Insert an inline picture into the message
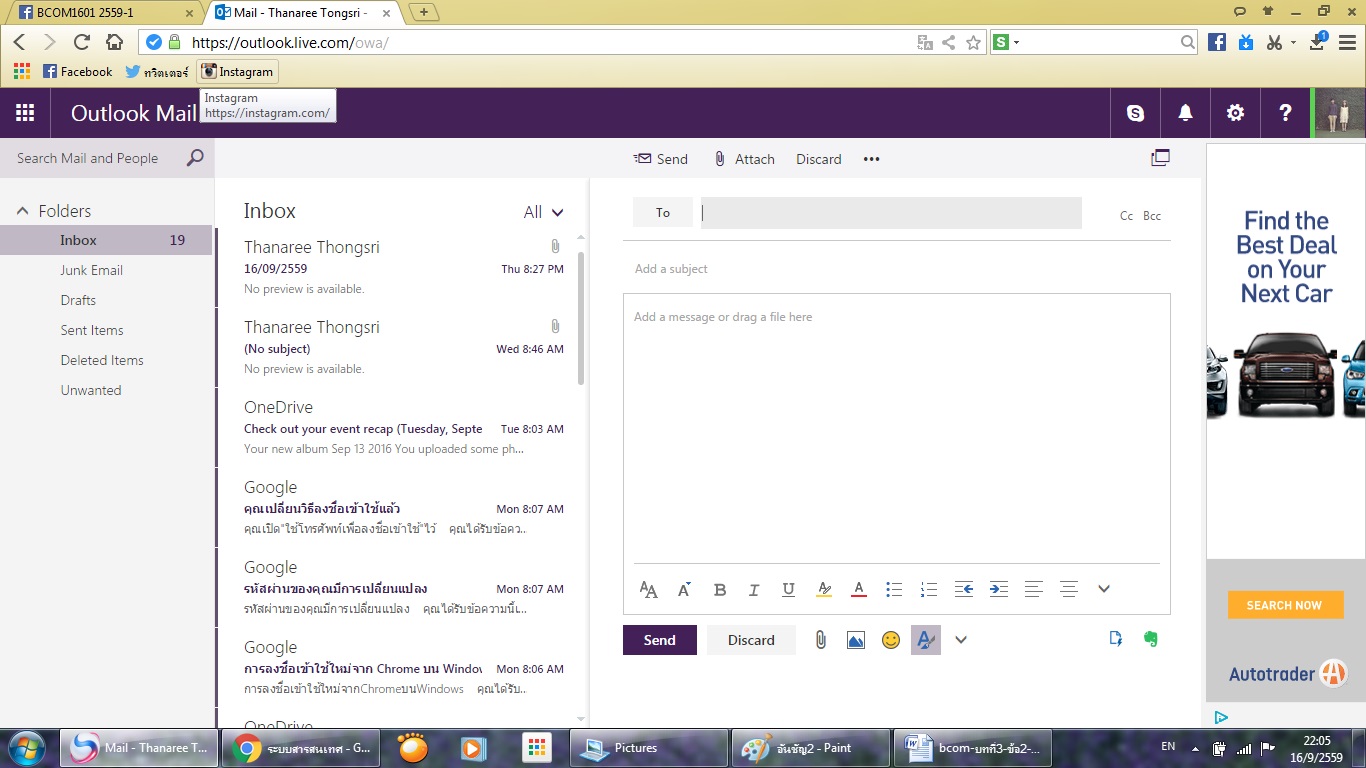 point(856,640)
